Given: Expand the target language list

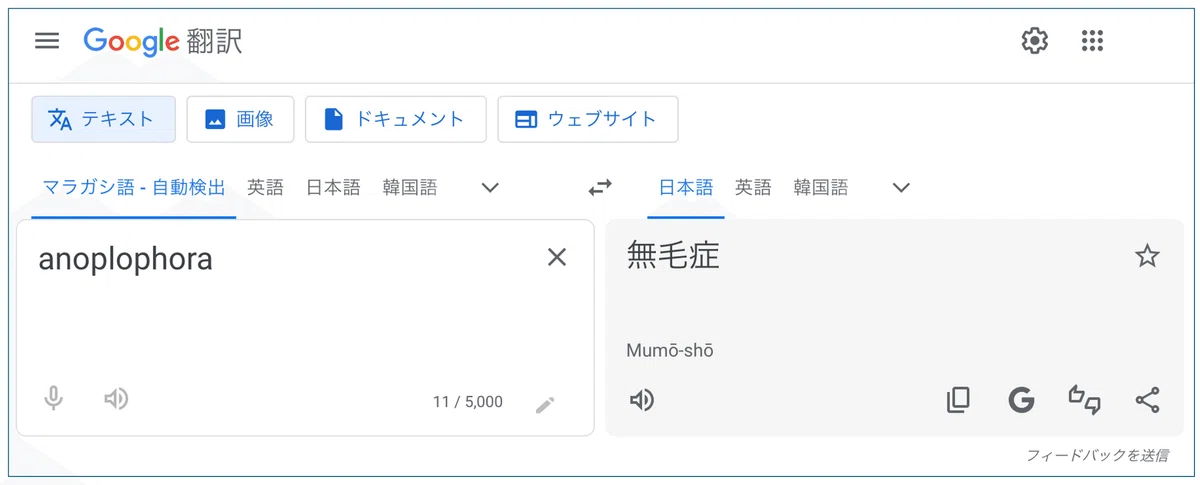Looking at the screenshot, I should pyautogui.click(x=901, y=187).
